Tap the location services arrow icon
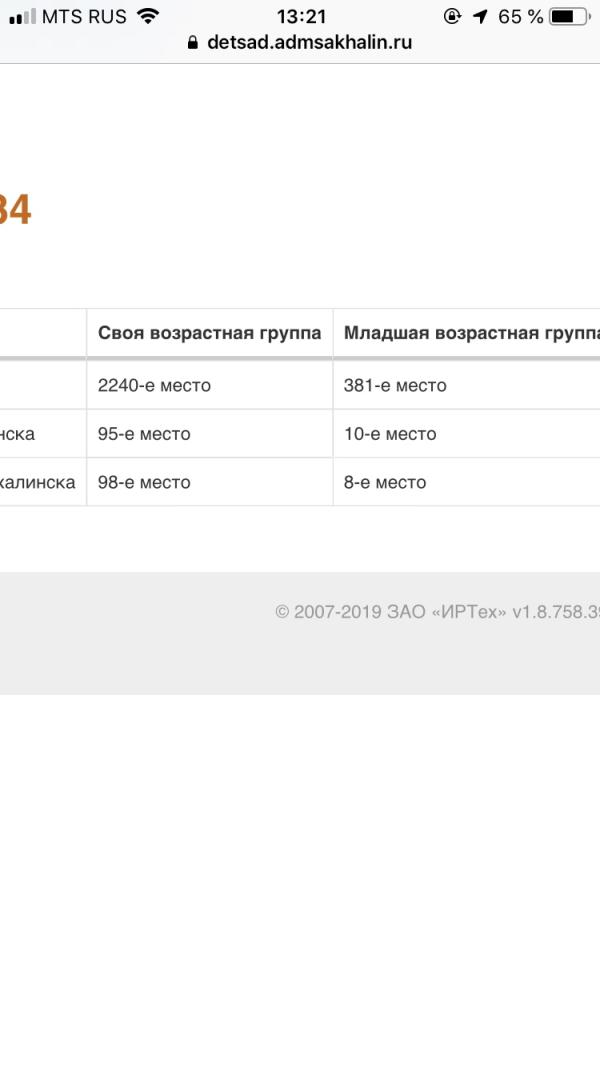This screenshot has height=1066, width=600. pyautogui.click(x=480, y=16)
